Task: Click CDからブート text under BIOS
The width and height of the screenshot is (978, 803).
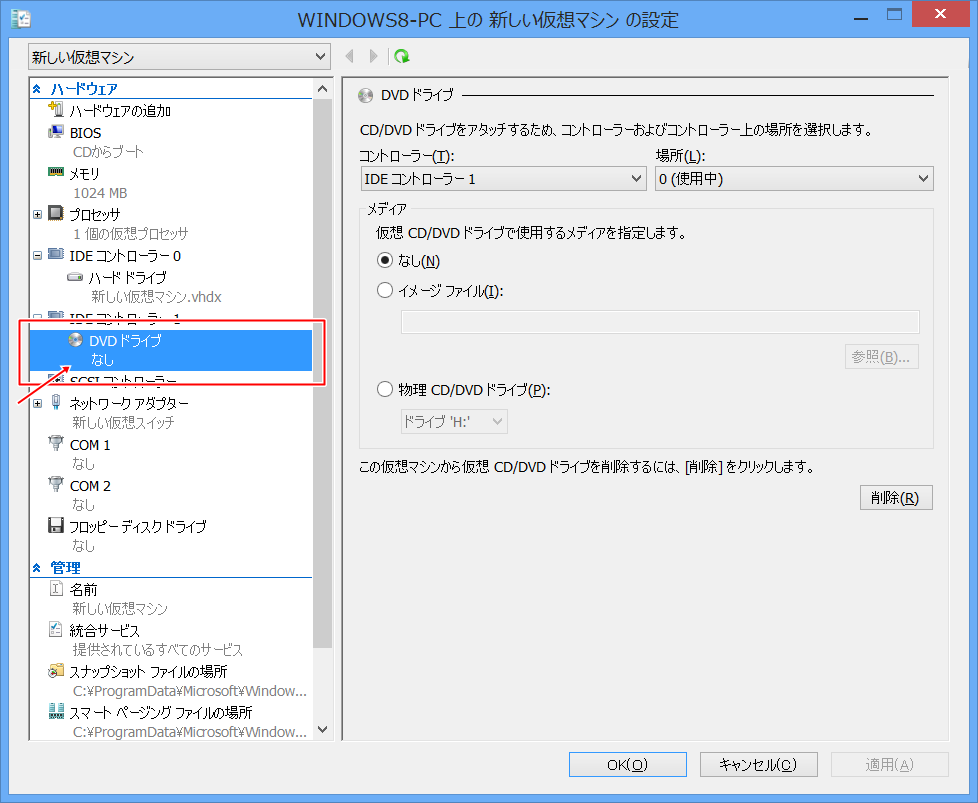Action: [x=108, y=152]
